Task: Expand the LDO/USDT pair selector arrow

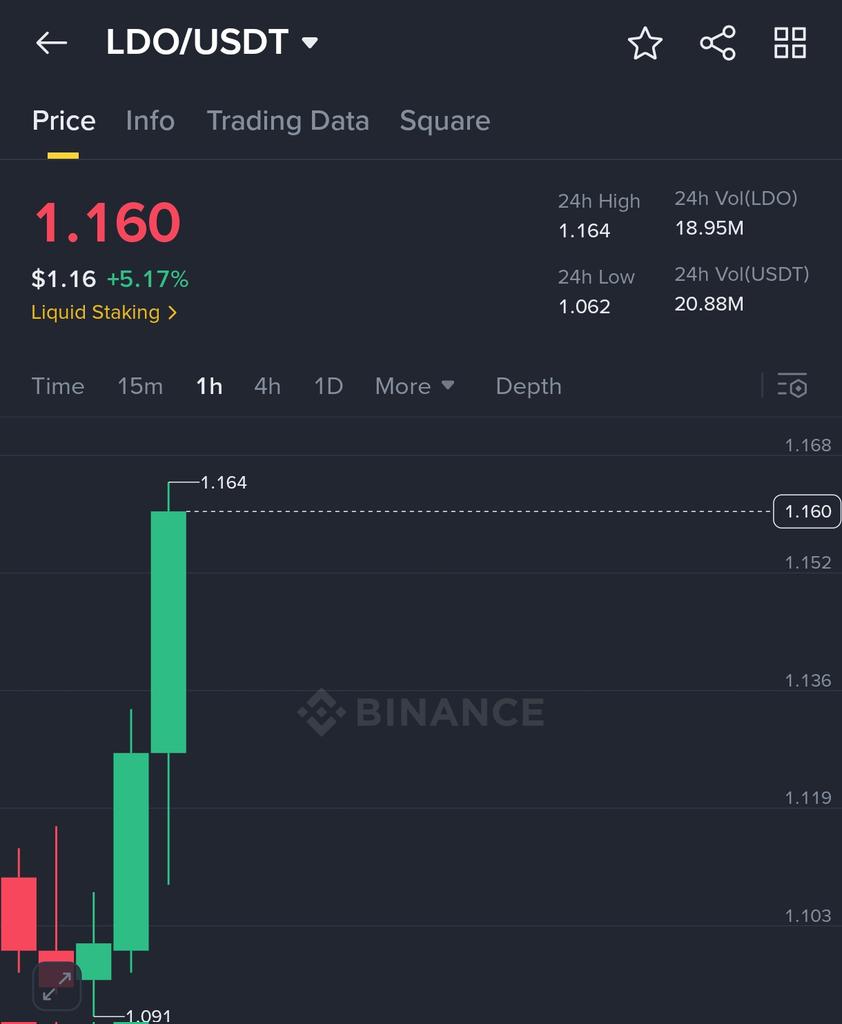Action: pos(310,43)
